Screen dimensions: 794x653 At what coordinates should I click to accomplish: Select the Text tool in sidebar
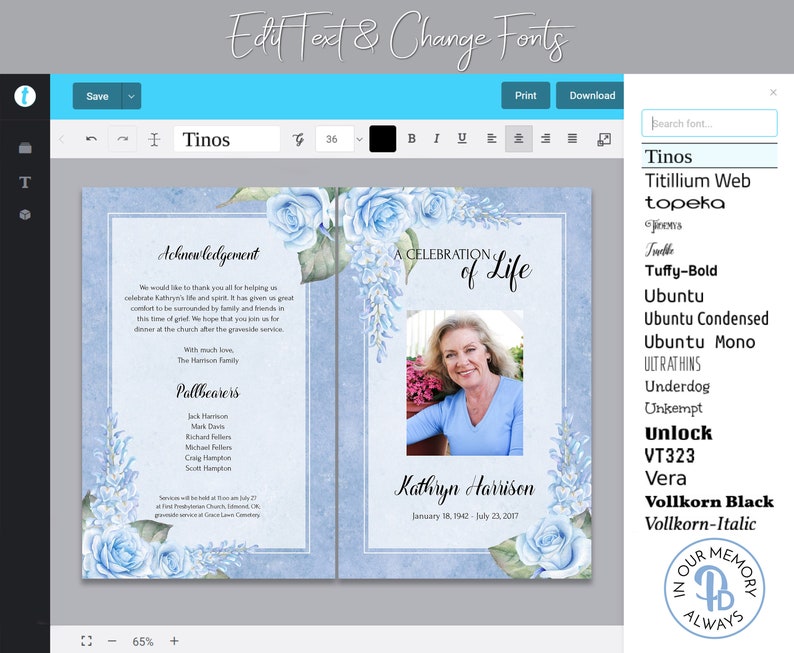(x=25, y=182)
